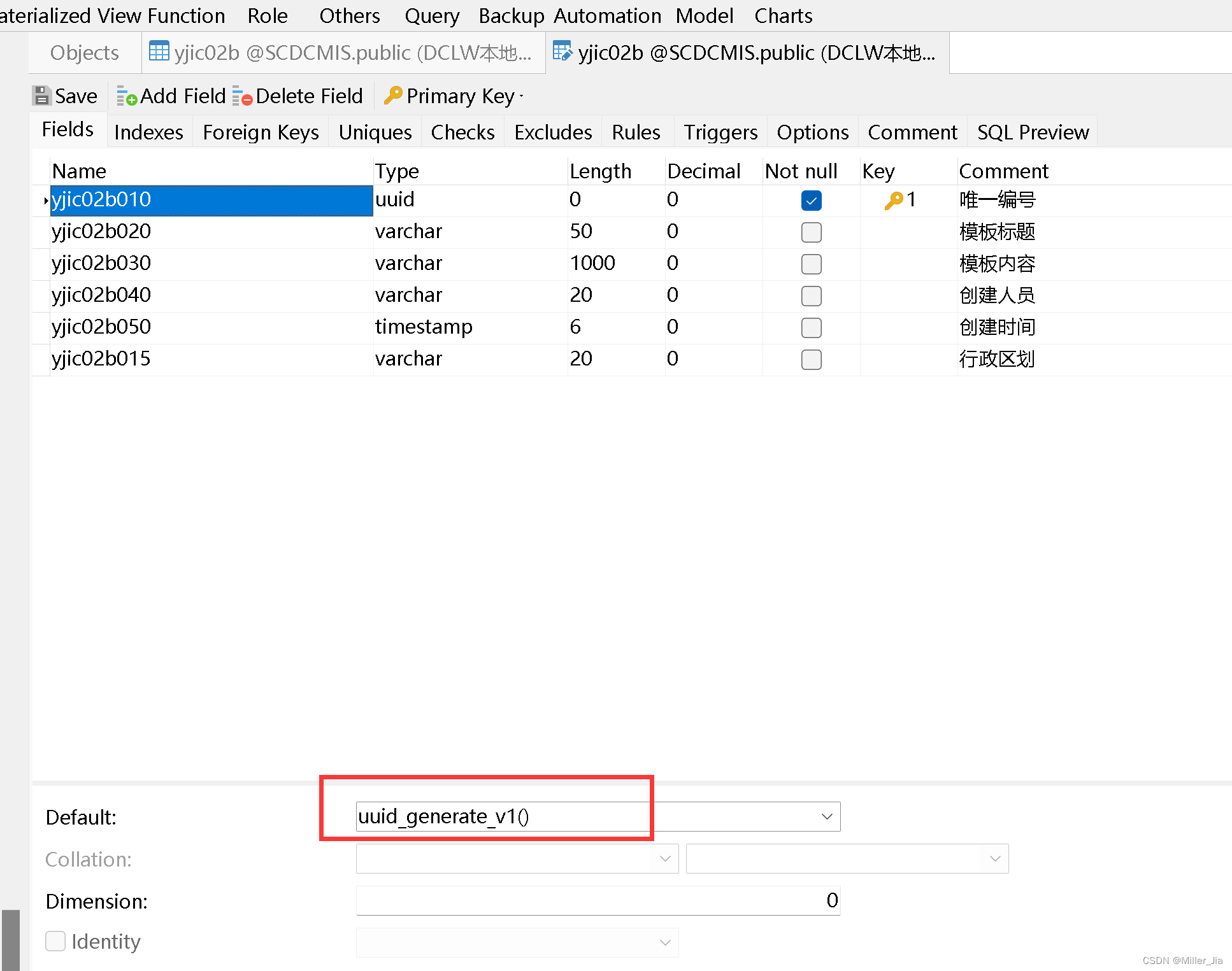
Task: Open the Triggers panel tab
Action: (720, 131)
